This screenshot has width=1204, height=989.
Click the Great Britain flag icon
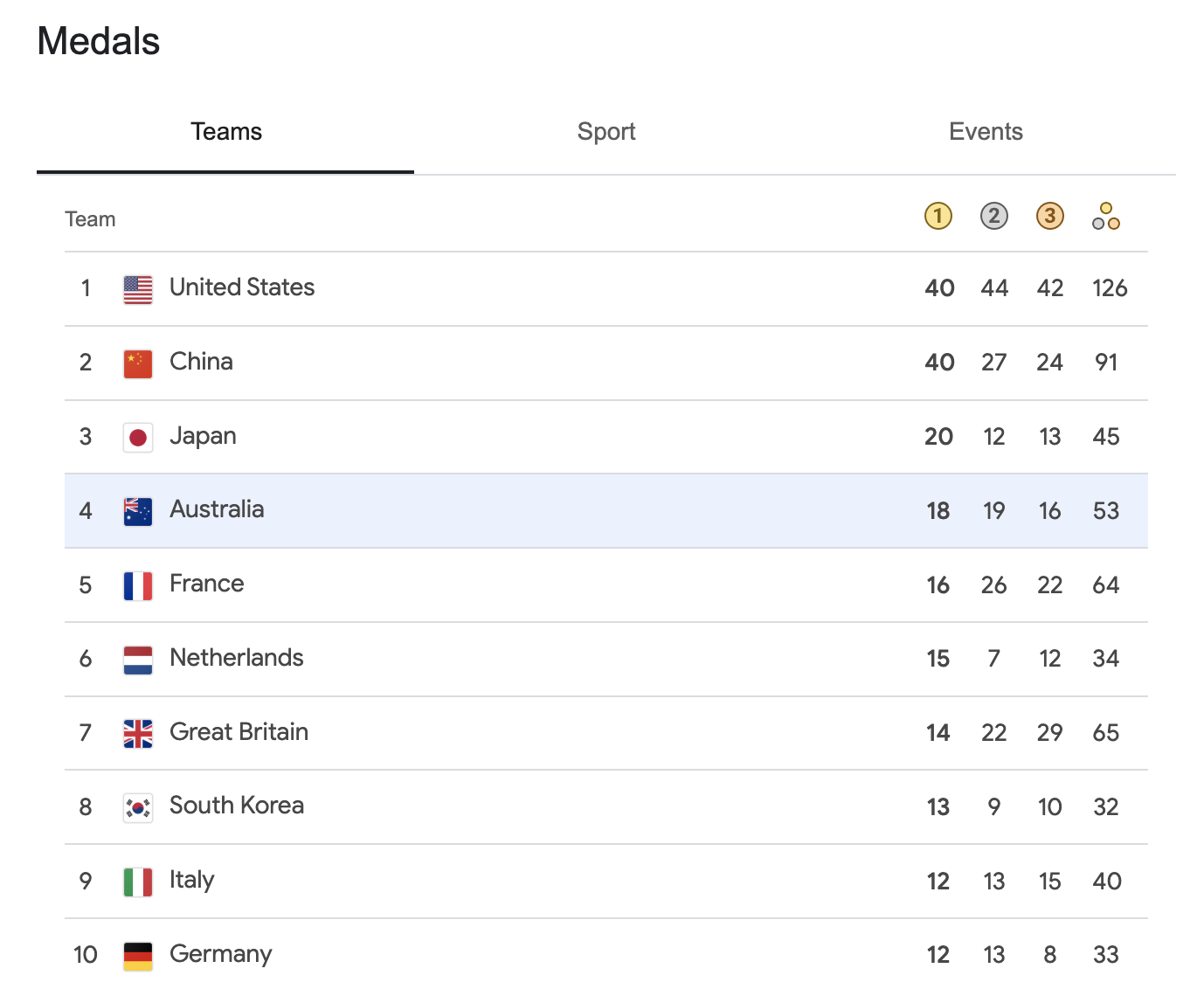pyautogui.click(x=138, y=734)
